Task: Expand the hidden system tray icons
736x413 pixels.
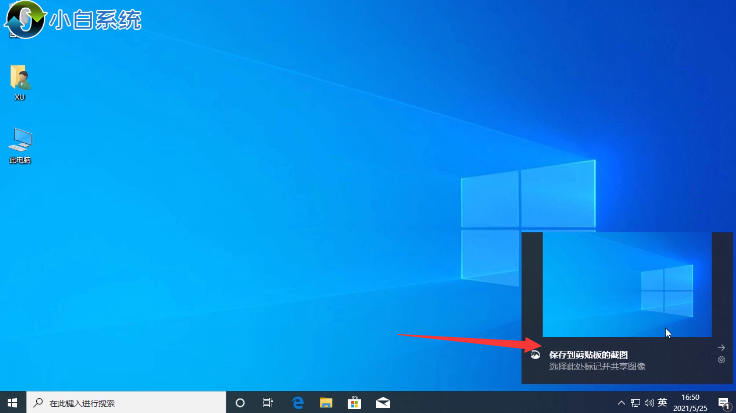Action: (622, 402)
